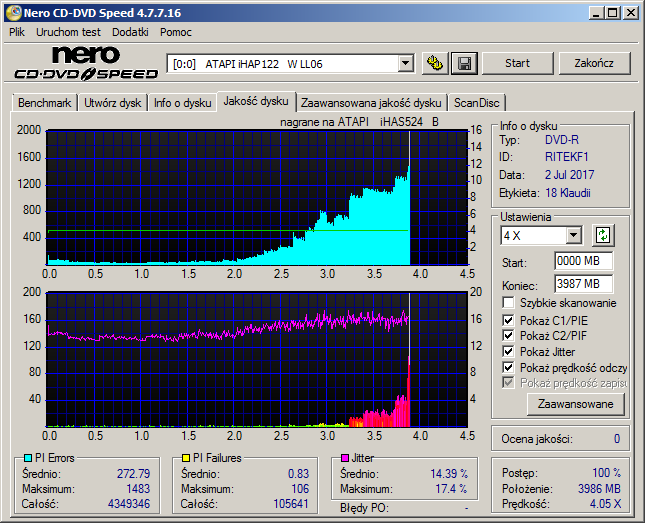Click the Koniec field showing 3987 MB

click(583, 284)
